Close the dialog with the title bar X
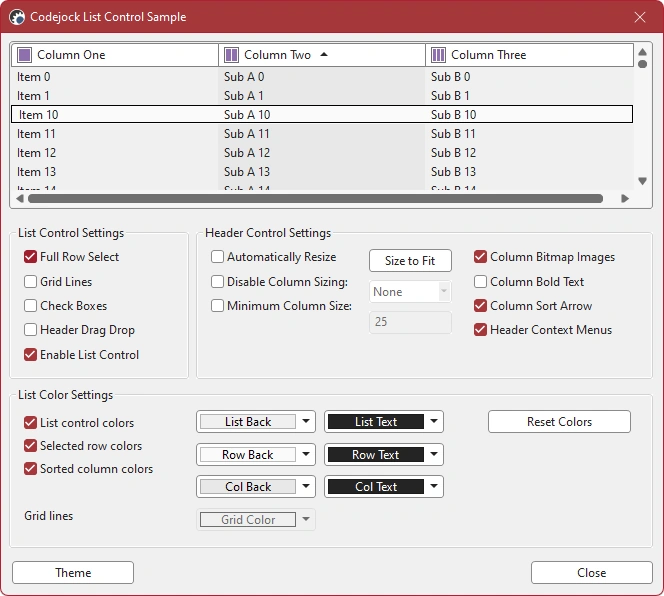The width and height of the screenshot is (664, 596). click(x=640, y=17)
